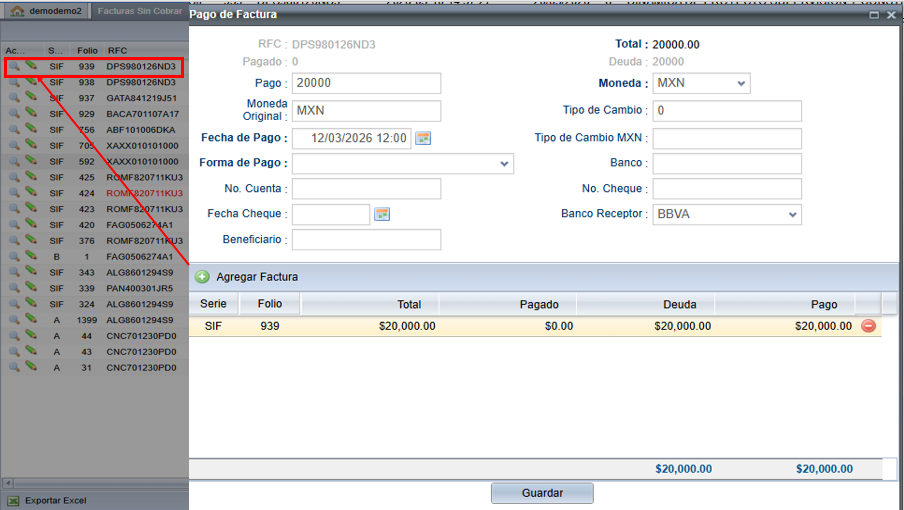Image resolution: width=904 pixels, height=510 pixels.
Task: Click the Excel icon beside Exportar Excel
Action: coord(13,500)
